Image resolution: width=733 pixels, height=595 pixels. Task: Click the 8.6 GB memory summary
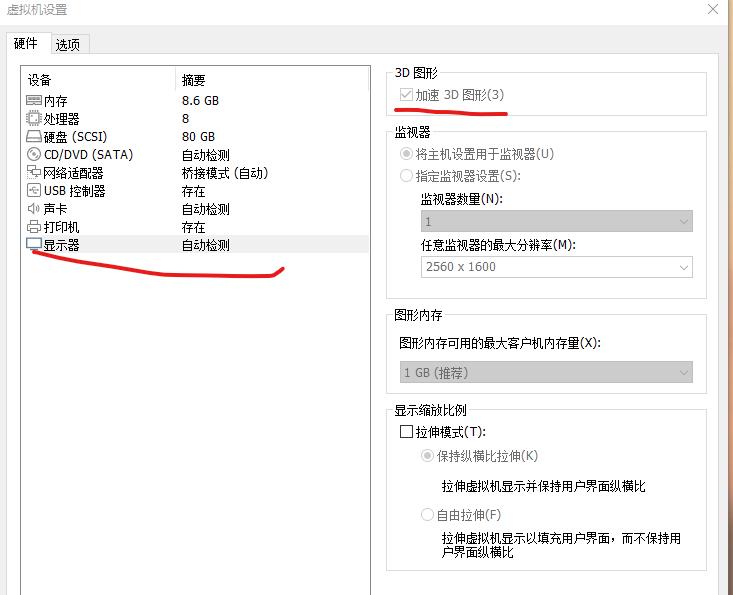pyautogui.click(x=200, y=100)
